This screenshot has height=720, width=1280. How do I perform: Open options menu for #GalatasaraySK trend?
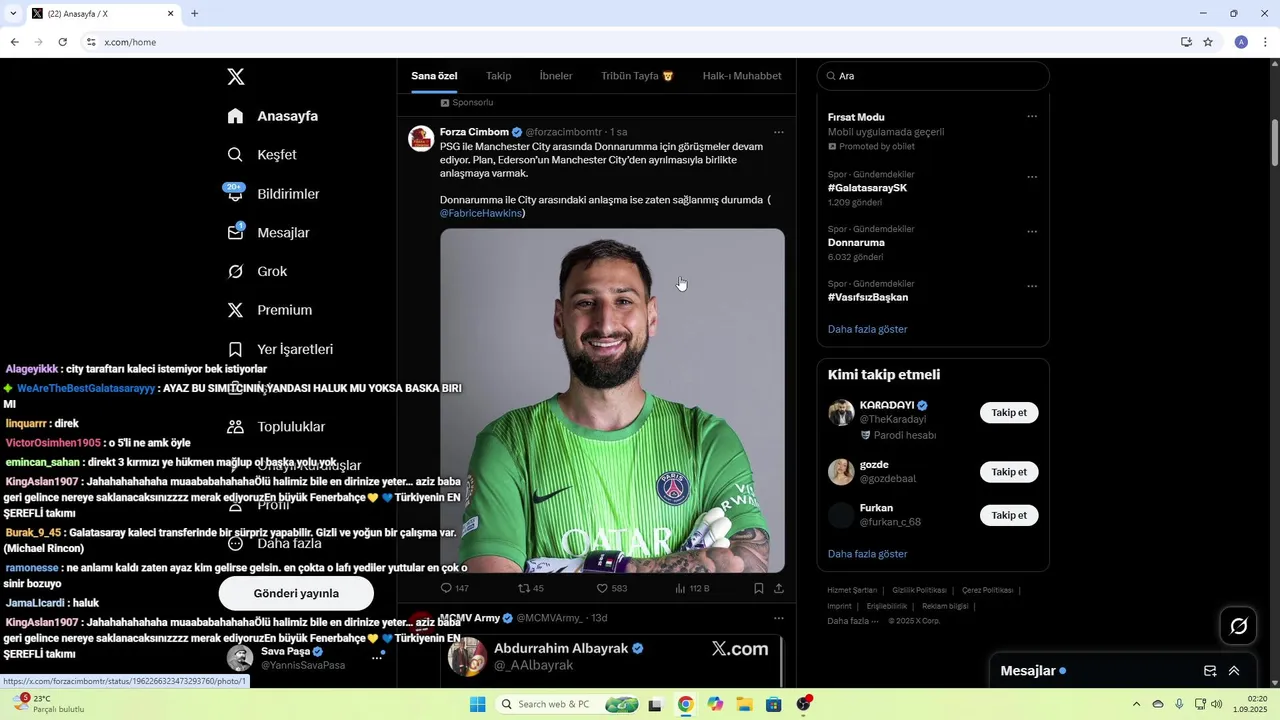tap(1032, 177)
